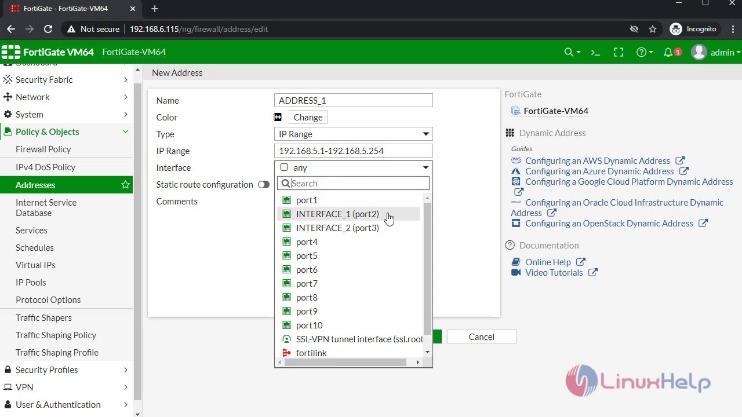
Task: Expand the Security Fabric menu
Action: [x=66, y=80]
